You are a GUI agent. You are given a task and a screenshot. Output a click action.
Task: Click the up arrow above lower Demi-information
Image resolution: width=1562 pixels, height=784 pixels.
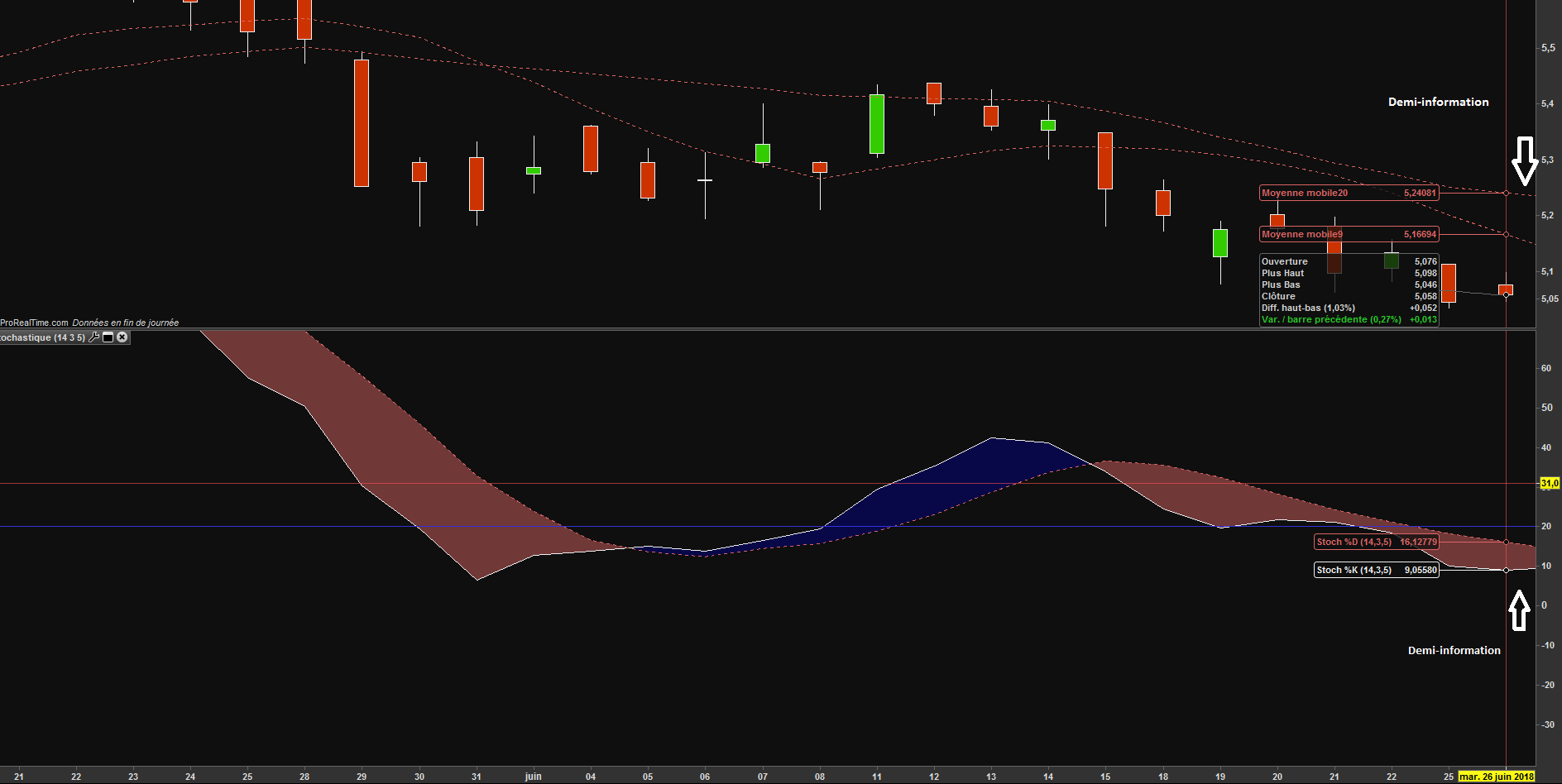click(x=1519, y=610)
